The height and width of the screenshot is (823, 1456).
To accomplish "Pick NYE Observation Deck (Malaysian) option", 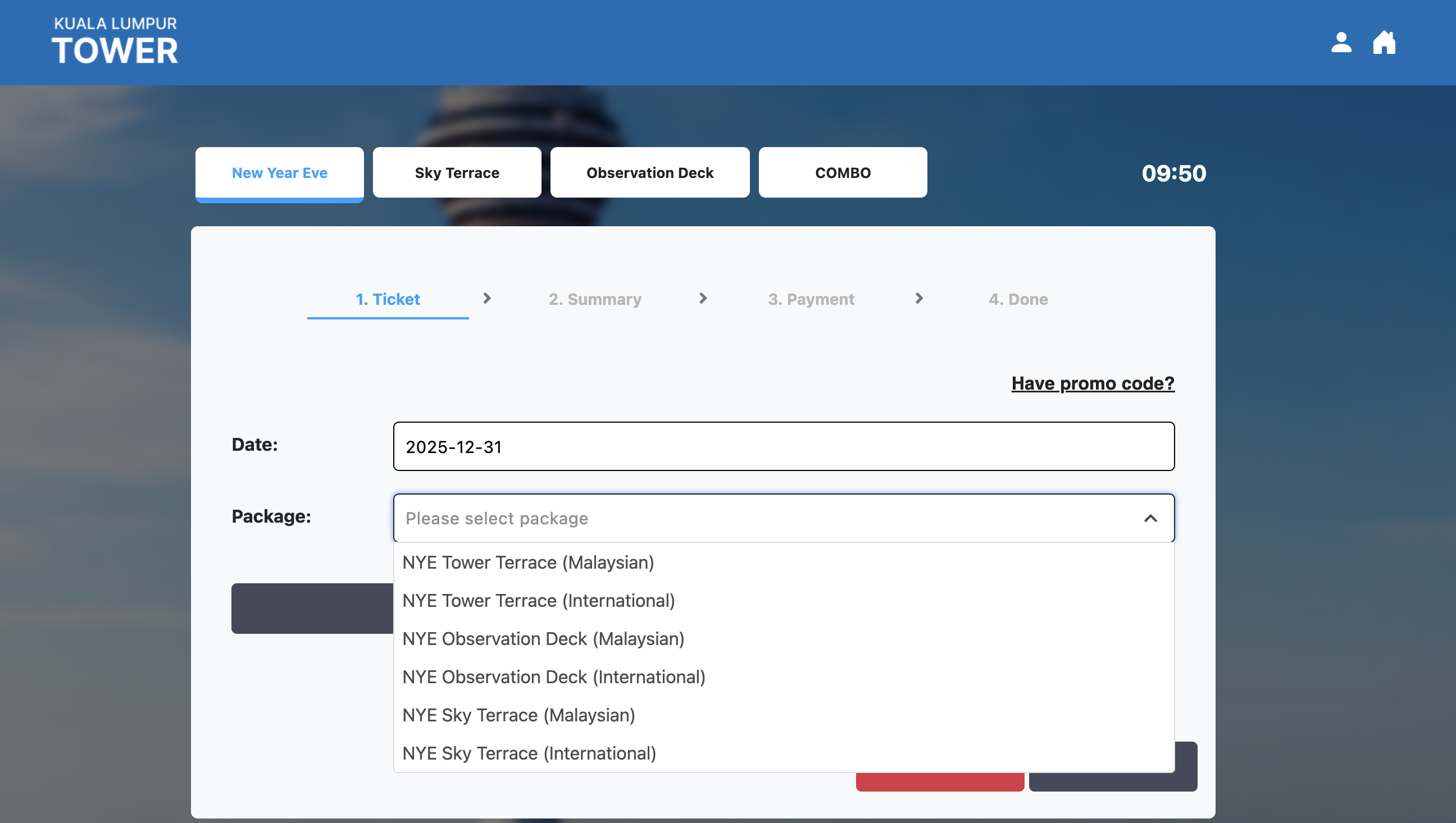I will point(543,639).
